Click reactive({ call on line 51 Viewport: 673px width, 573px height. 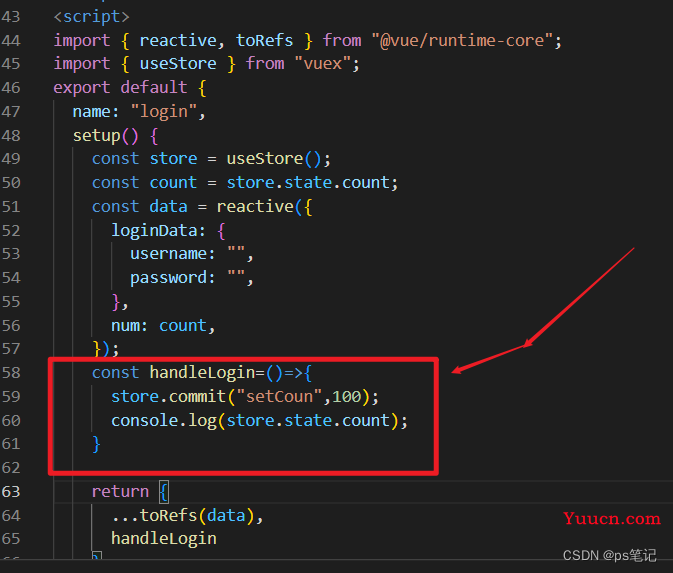click(264, 207)
